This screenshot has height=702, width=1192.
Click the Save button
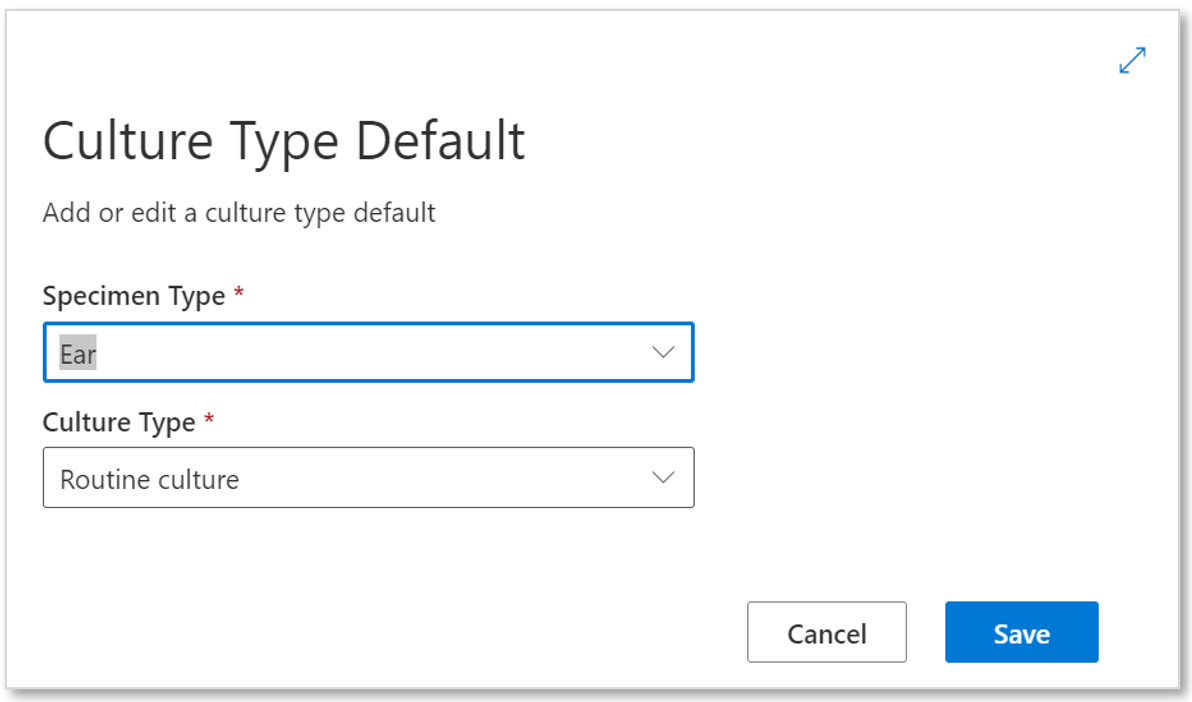[x=1021, y=632]
